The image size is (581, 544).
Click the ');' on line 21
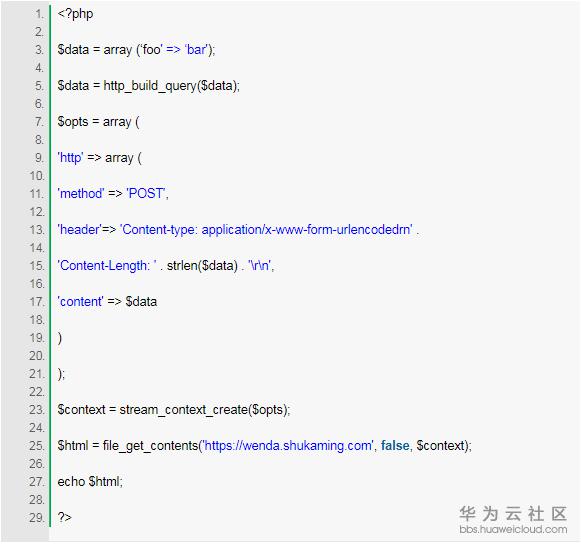[x=61, y=374]
